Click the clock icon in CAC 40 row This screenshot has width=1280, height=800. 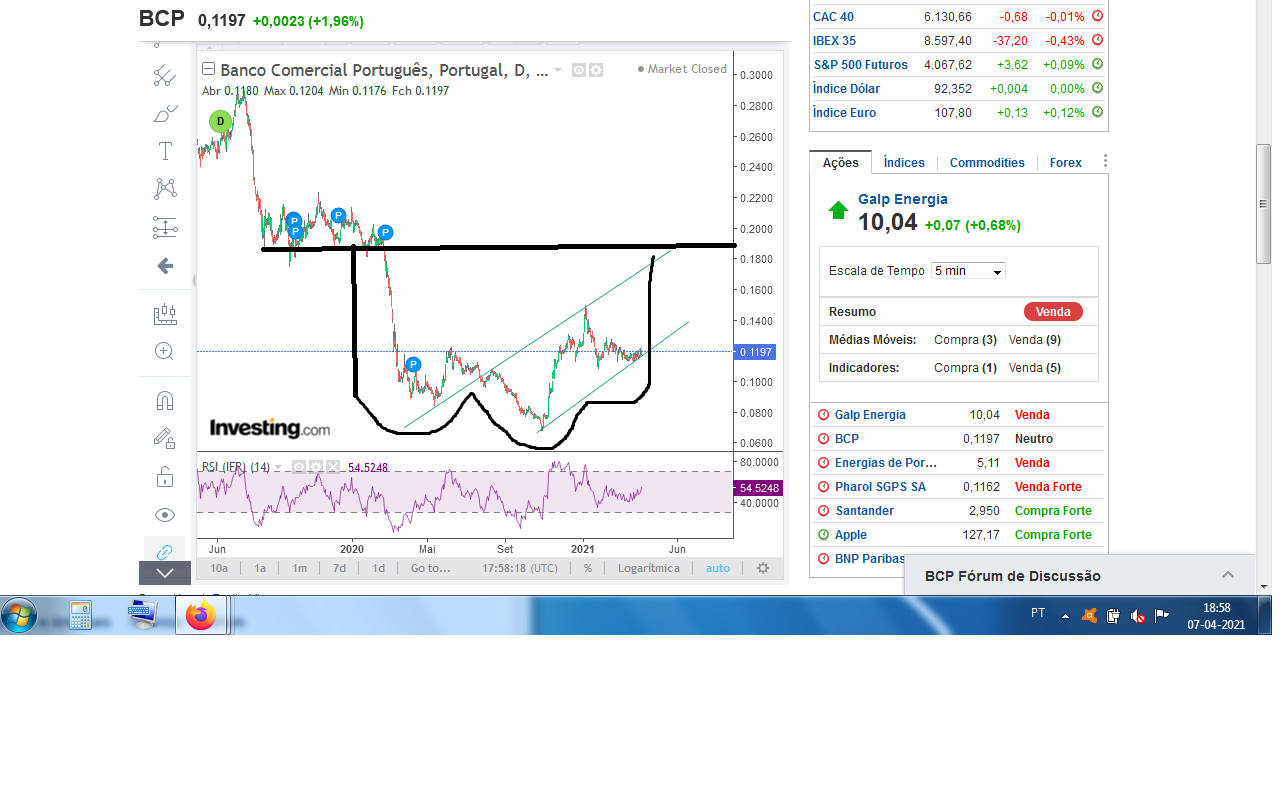[x=1097, y=17]
